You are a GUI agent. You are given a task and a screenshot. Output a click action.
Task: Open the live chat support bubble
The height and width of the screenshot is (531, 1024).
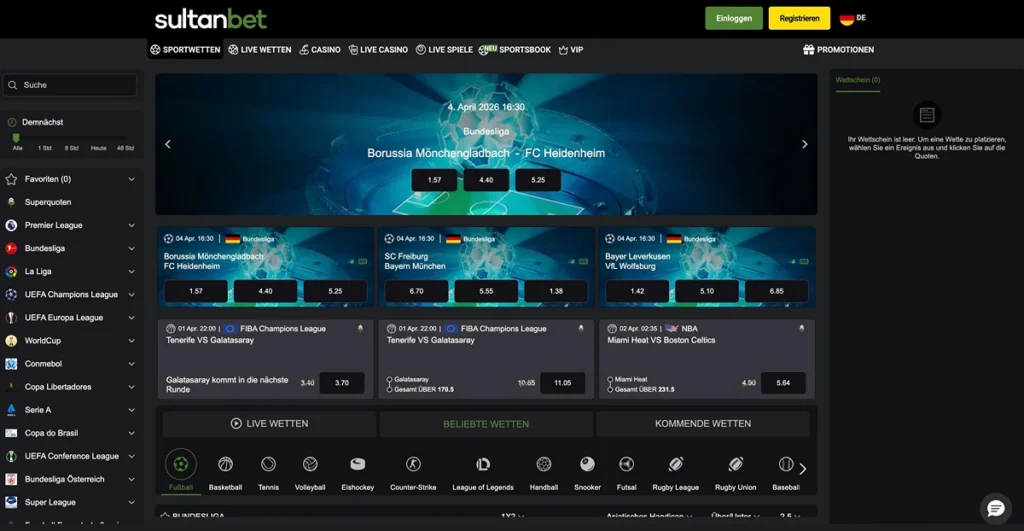995,508
